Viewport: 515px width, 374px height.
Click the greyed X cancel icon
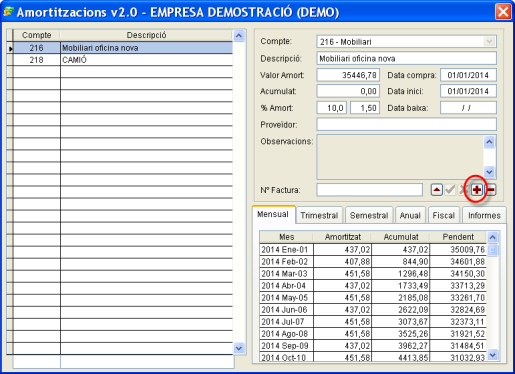point(463,190)
